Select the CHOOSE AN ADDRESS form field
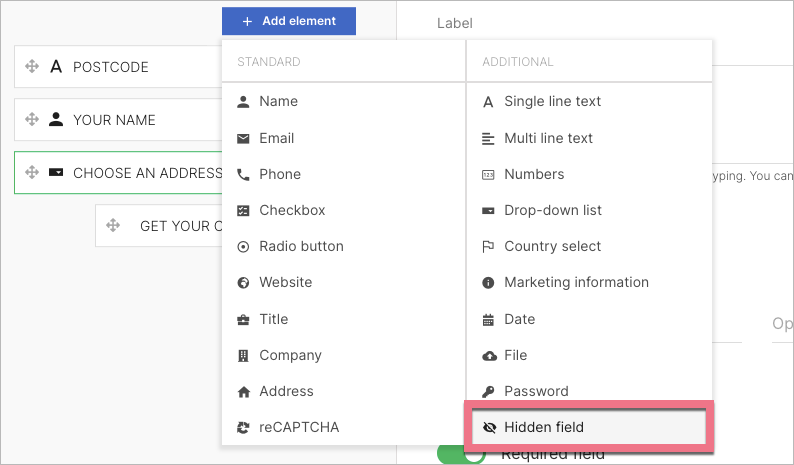The width and height of the screenshot is (794, 465). coord(140,173)
